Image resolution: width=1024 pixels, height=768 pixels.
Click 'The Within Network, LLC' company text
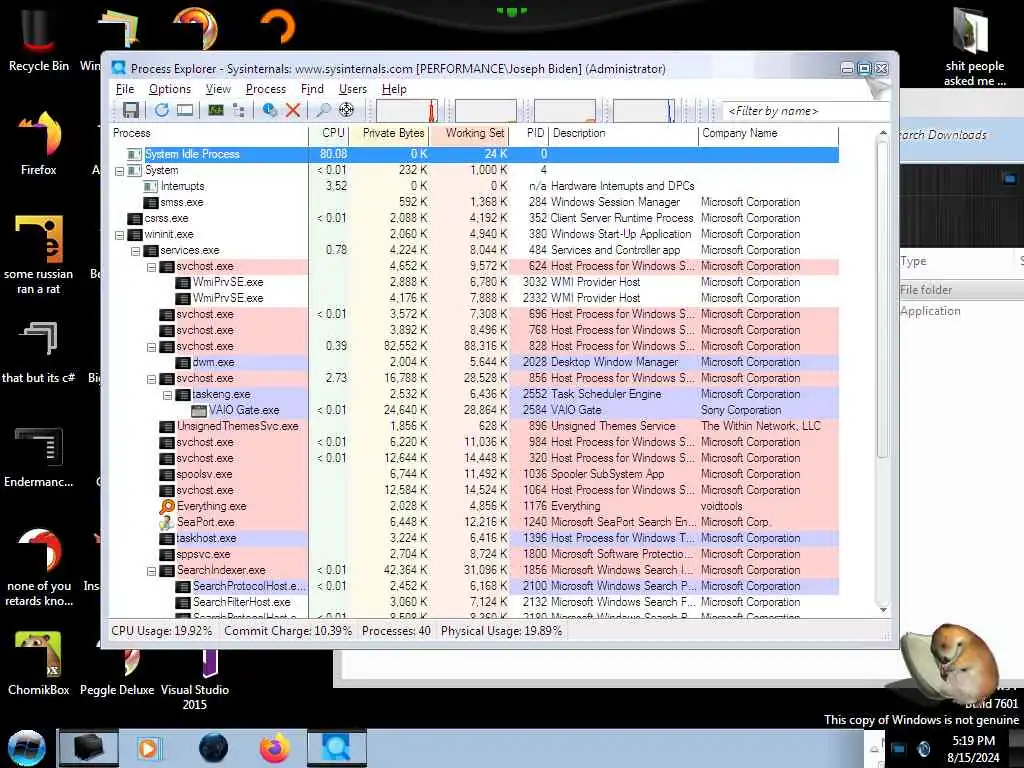pos(761,426)
